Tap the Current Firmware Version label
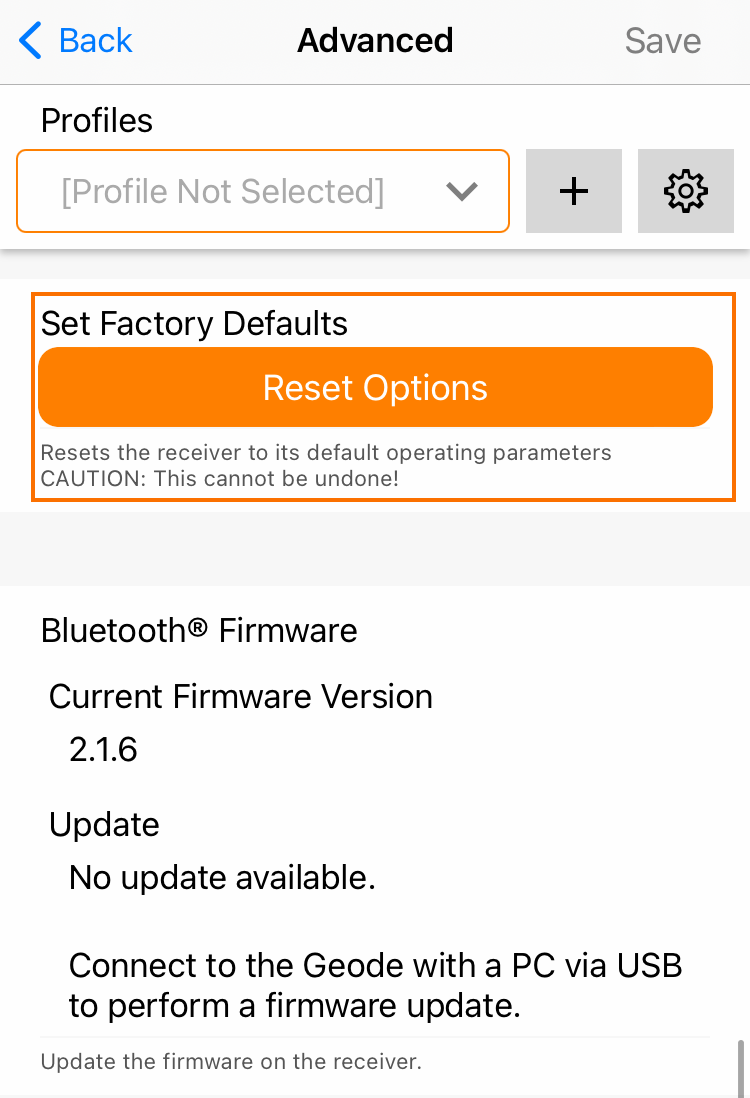Screen dimensions: 750x1098 (x=241, y=697)
